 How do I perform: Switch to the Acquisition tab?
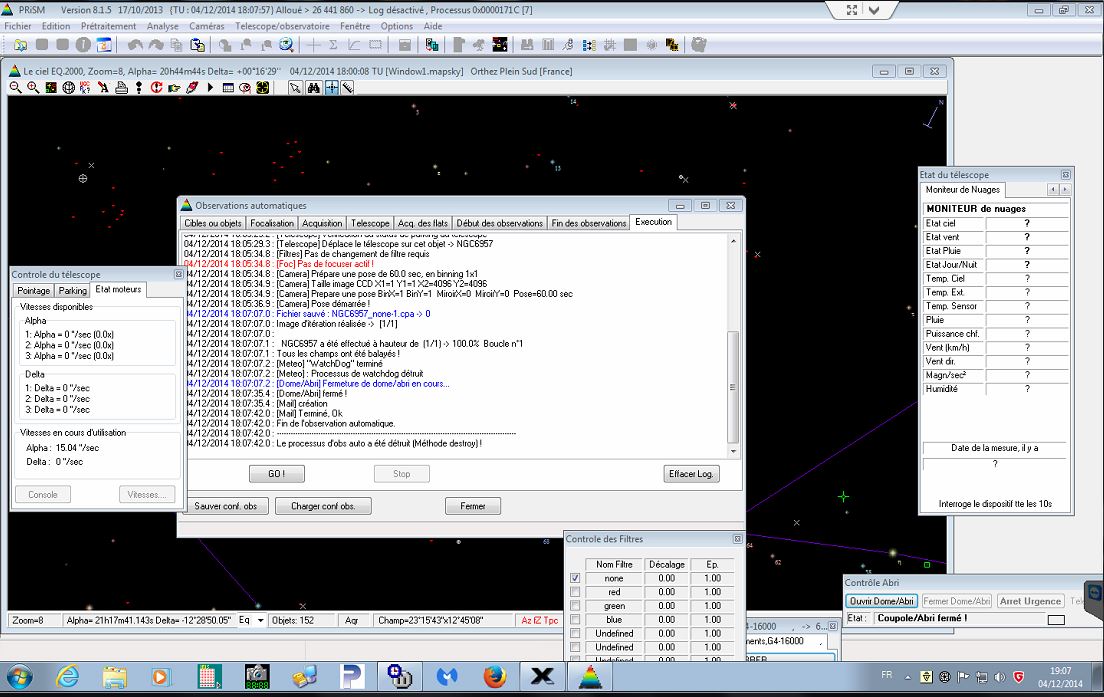(x=322, y=223)
